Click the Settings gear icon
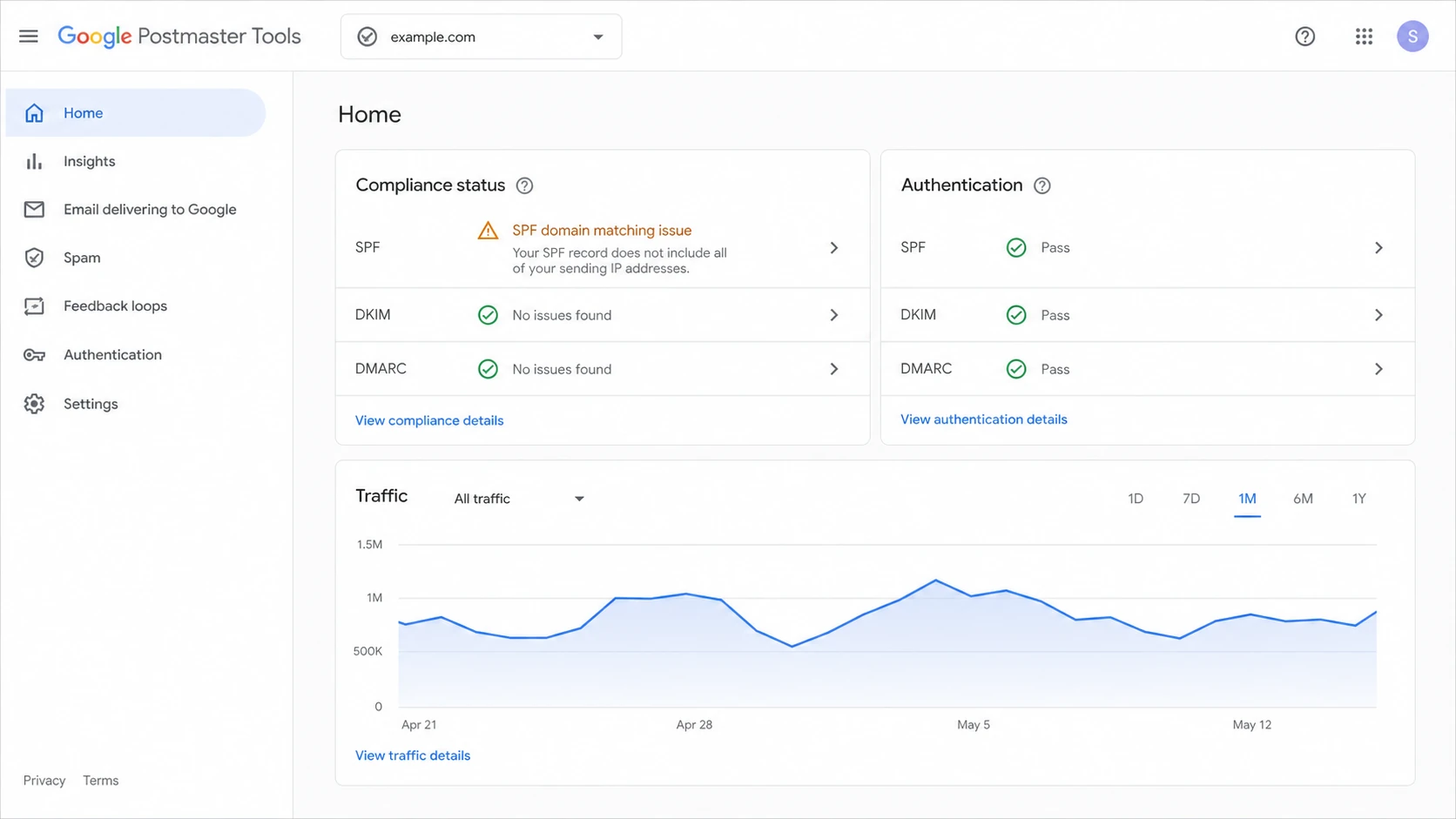 (34, 404)
